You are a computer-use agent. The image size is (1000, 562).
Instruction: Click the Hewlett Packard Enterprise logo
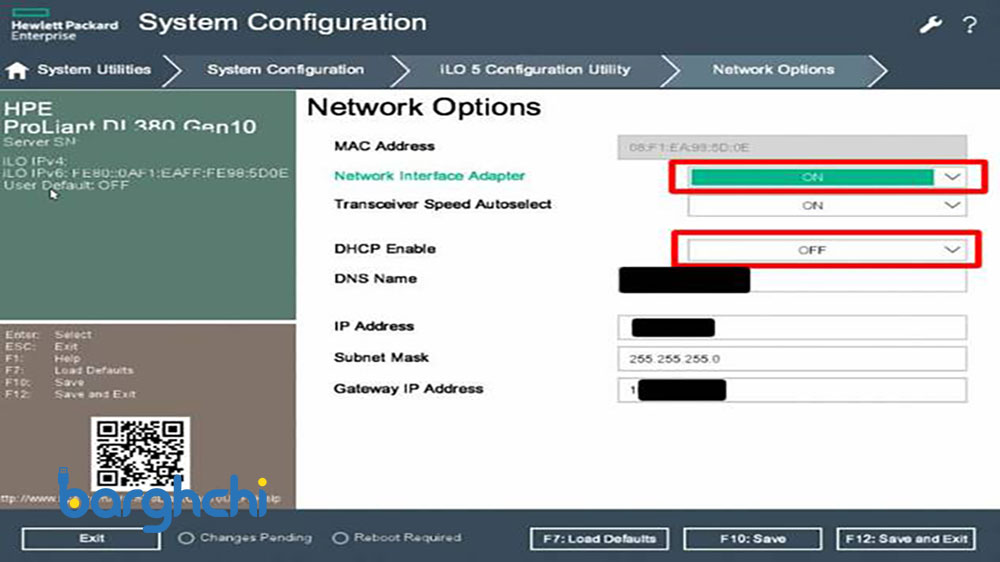click(x=64, y=25)
